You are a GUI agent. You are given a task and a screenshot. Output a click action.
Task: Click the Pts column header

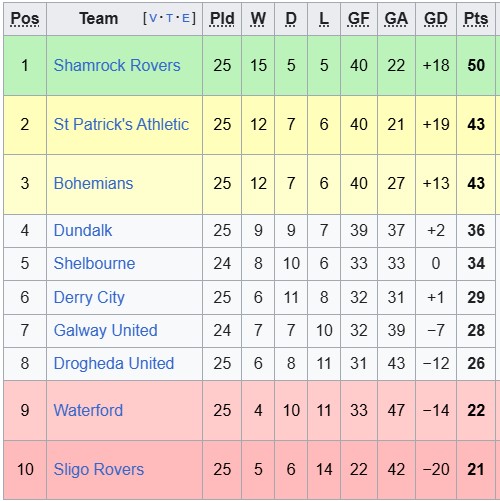pyautogui.click(x=476, y=19)
